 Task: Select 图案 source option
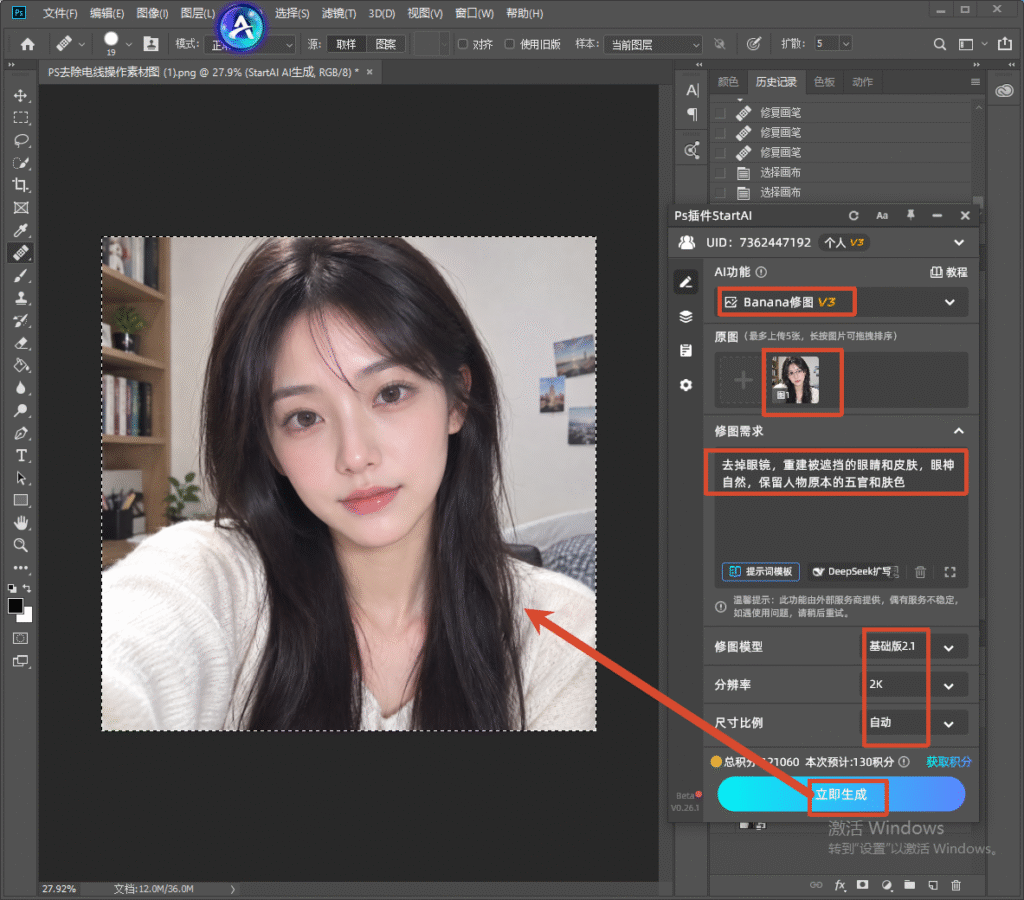(386, 44)
